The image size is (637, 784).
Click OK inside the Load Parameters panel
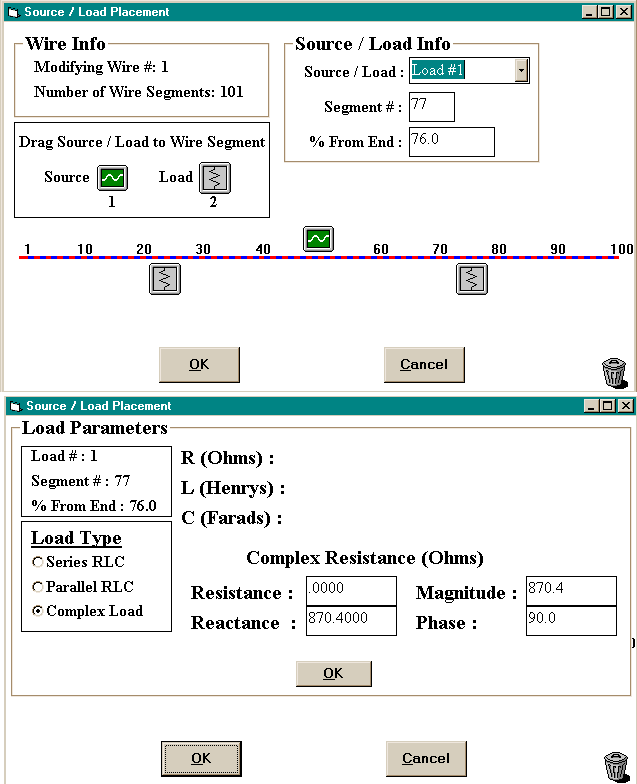pyautogui.click(x=333, y=673)
